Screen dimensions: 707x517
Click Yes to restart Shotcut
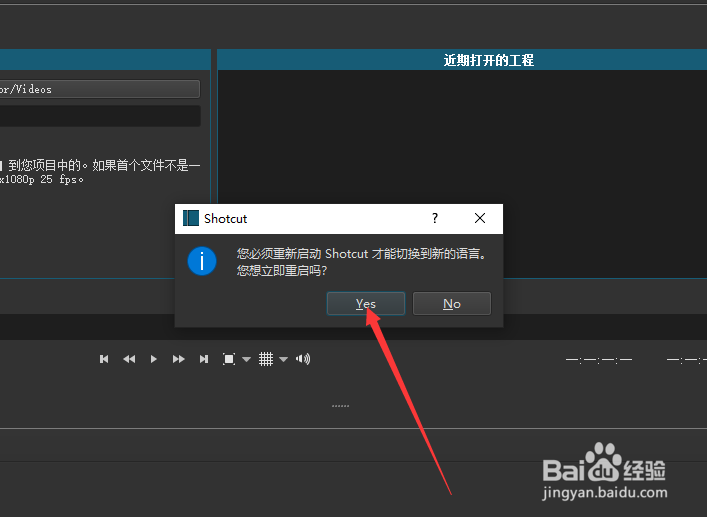click(x=366, y=303)
